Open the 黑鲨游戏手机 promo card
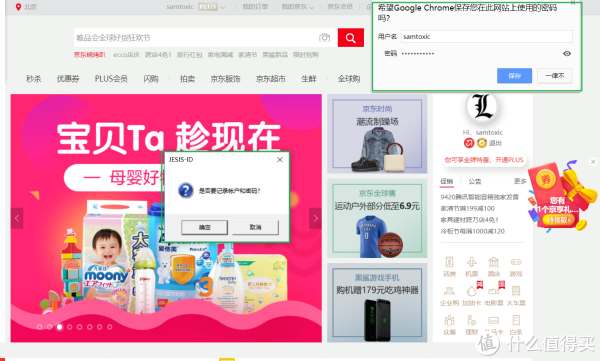The image size is (600, 361). pos(377,302)
